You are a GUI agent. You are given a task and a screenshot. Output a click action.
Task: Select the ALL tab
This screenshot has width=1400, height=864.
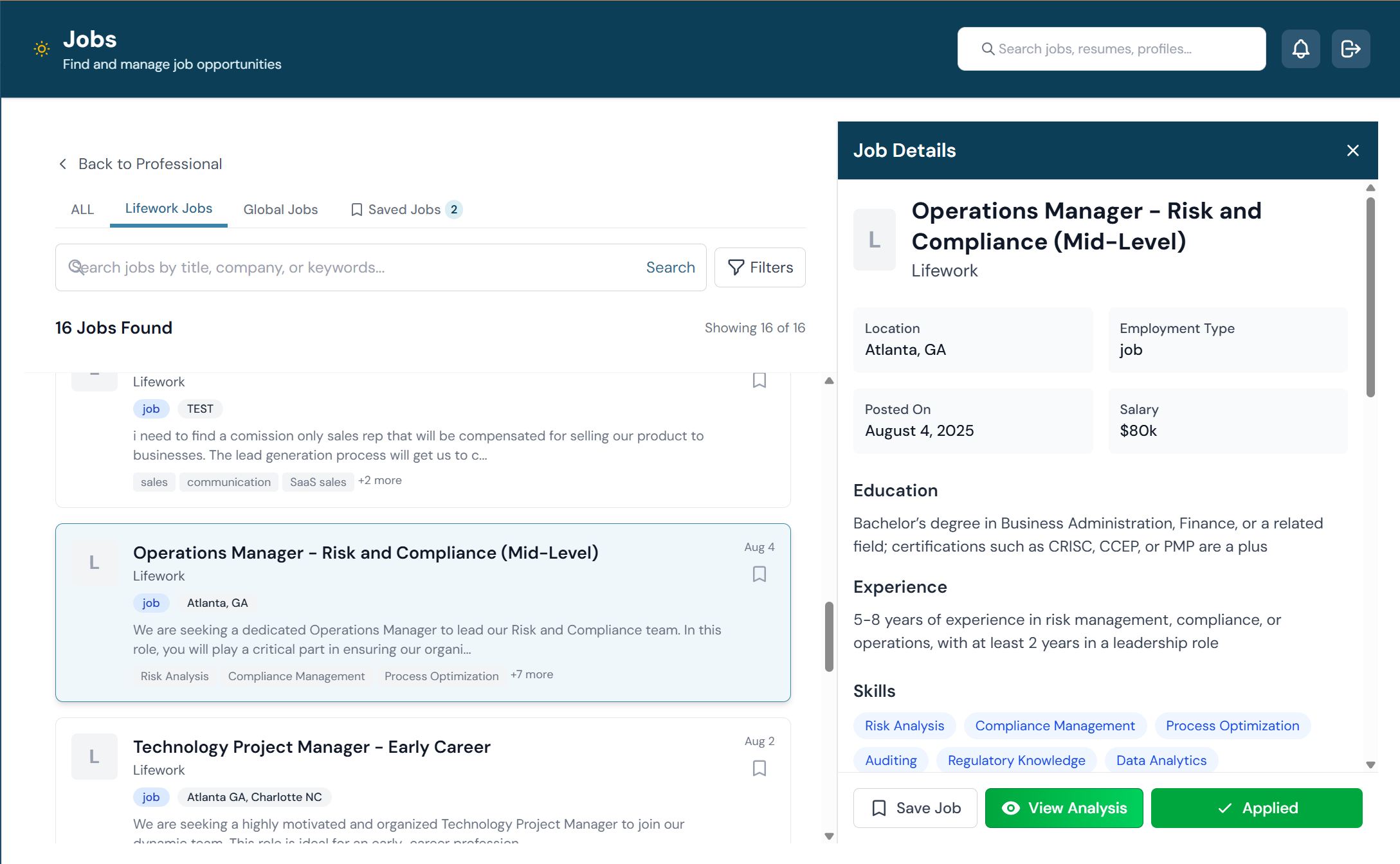point(82,210)
